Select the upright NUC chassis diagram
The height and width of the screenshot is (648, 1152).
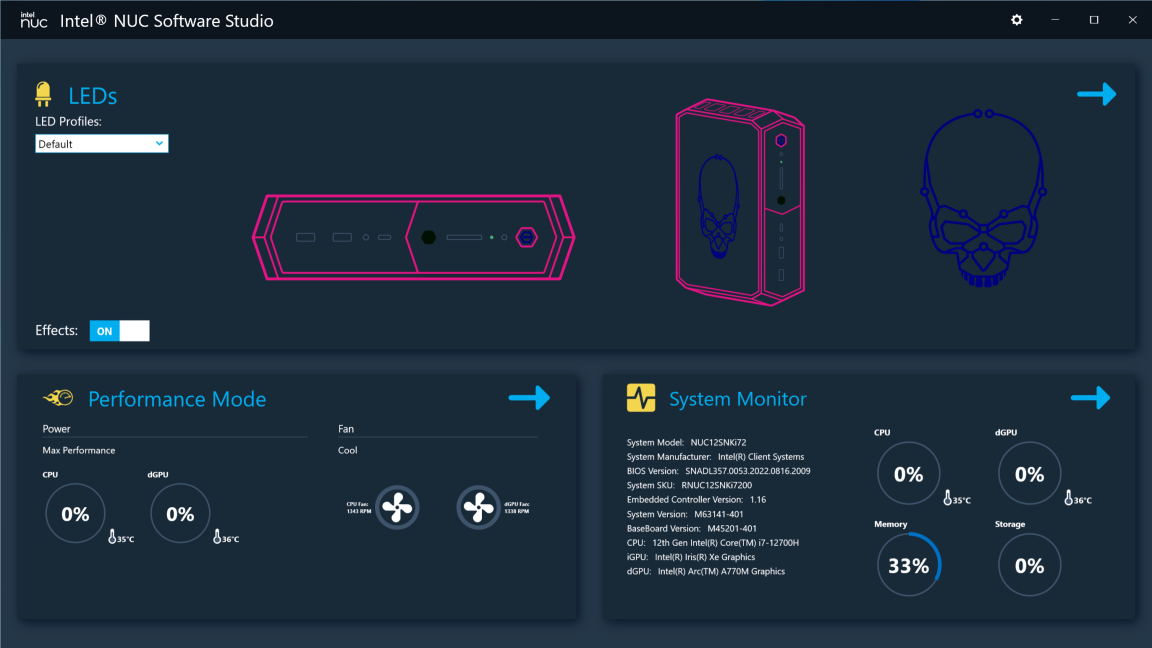click(x=740, y=202)
